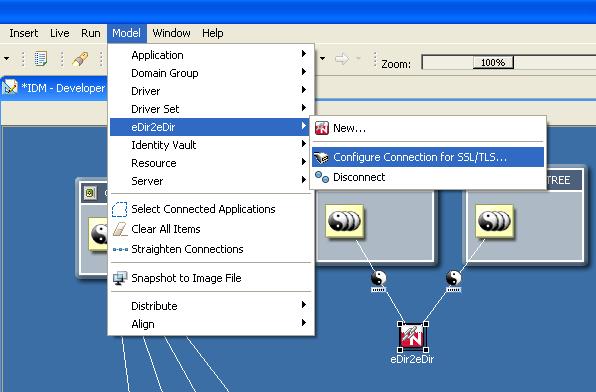Open the dropdown arrow at the toolbar's left edge
Screen dimensions: 596x392
(6, 59)
